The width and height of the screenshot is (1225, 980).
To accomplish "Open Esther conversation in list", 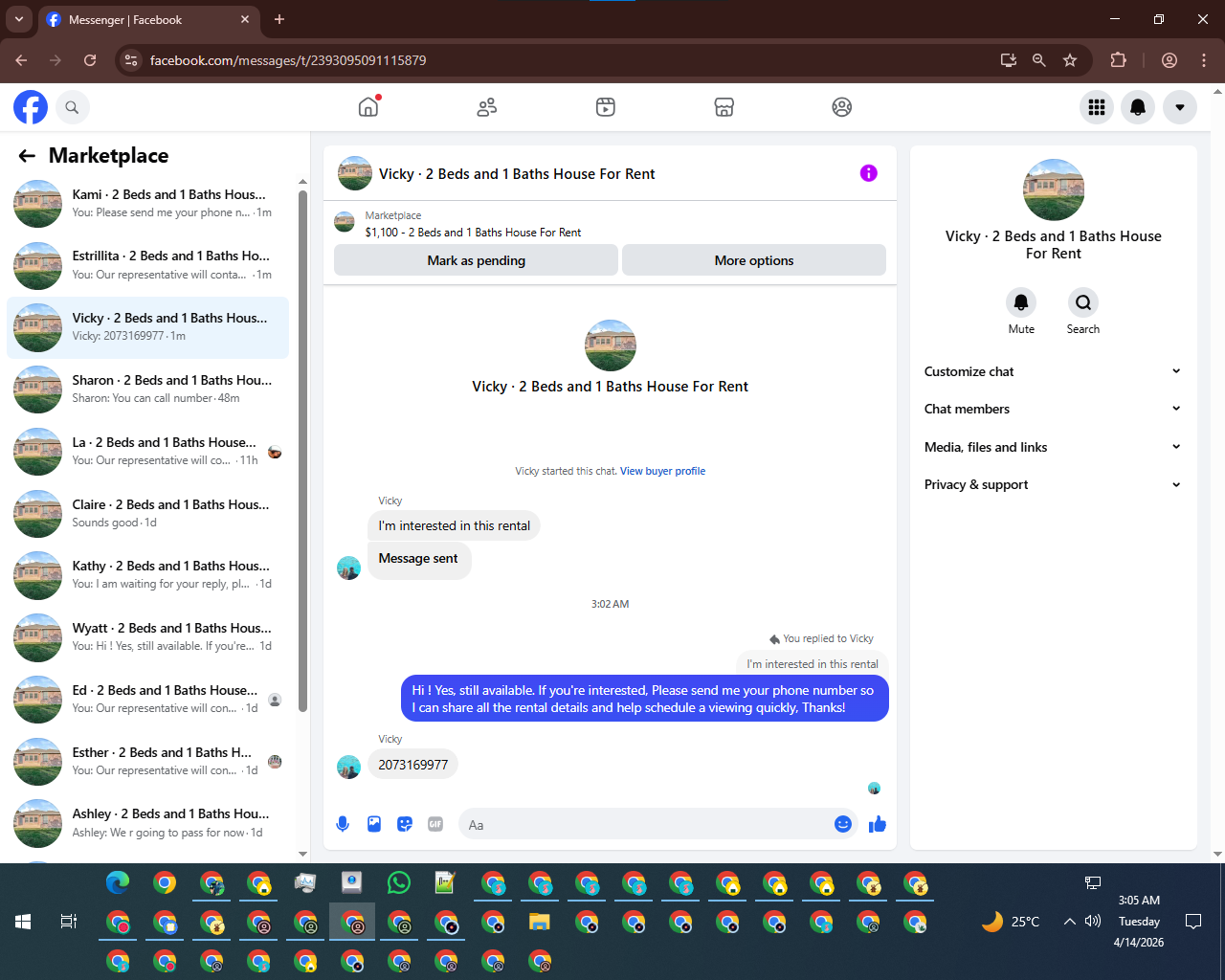I will [x=148, y=762].
